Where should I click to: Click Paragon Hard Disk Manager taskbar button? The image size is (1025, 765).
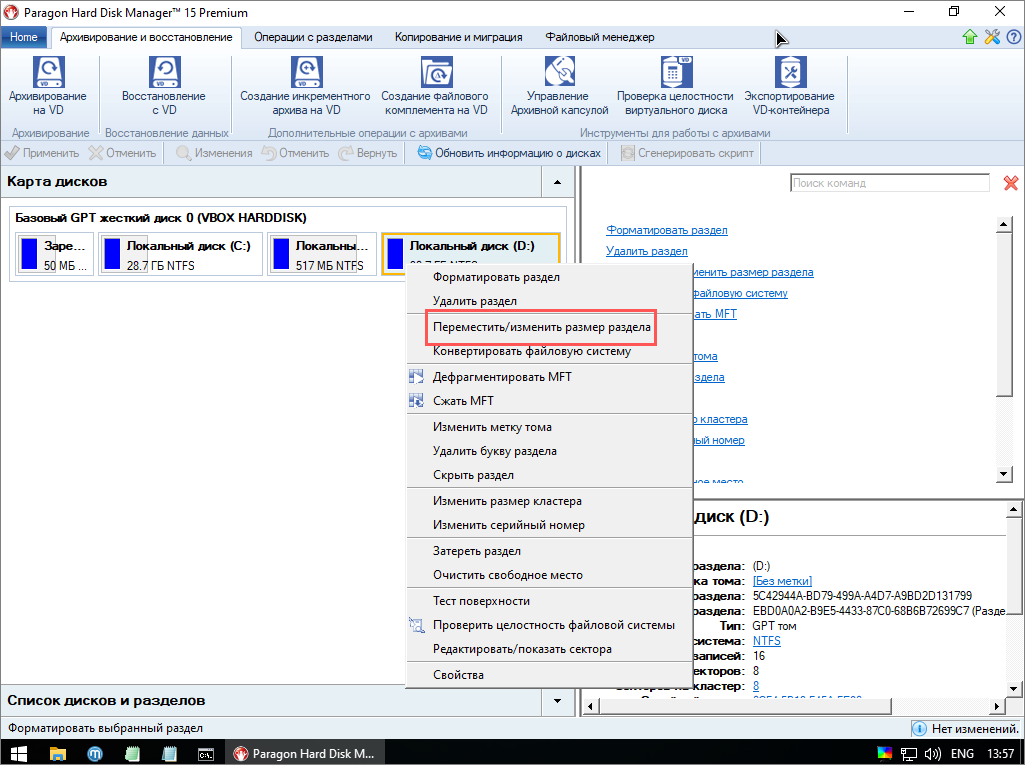305,753
